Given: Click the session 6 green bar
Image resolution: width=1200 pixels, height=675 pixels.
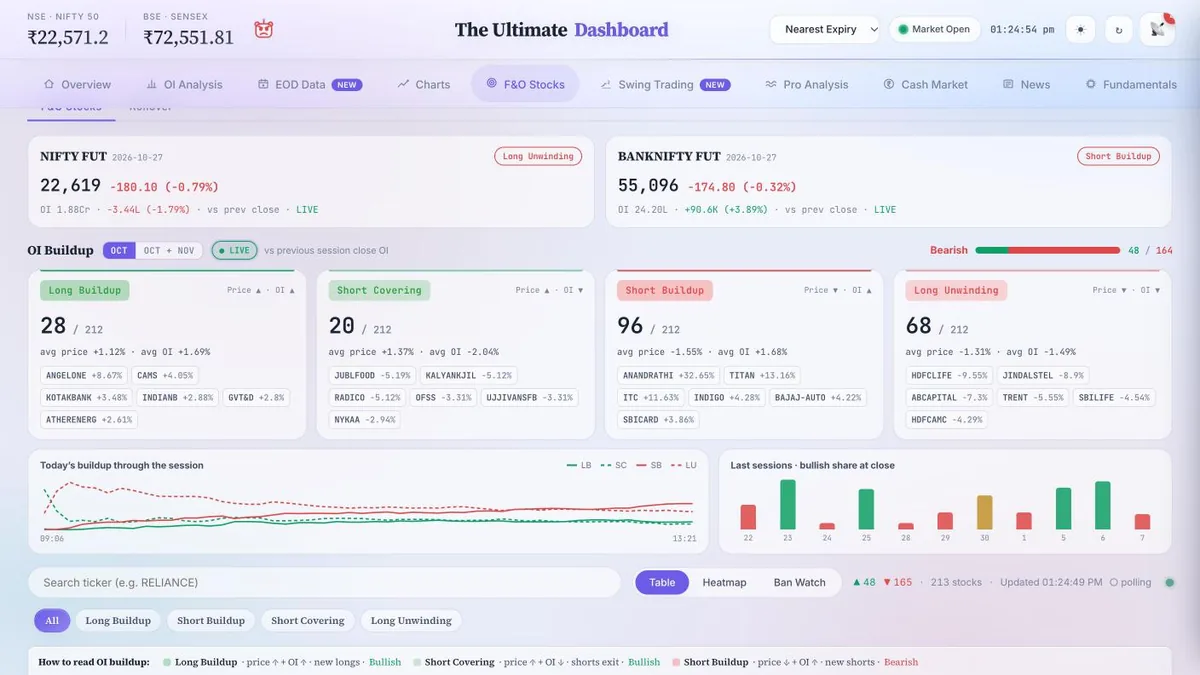Looking at the screenshot, I should (1102, 505).
